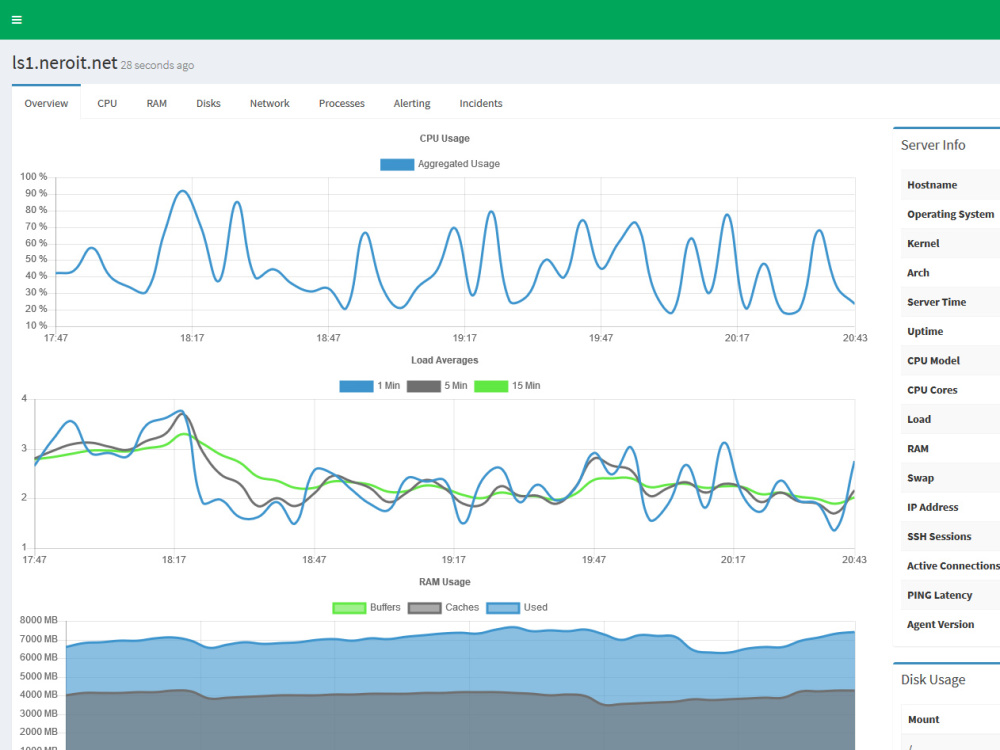Select the Swap row

click(950, 478)
